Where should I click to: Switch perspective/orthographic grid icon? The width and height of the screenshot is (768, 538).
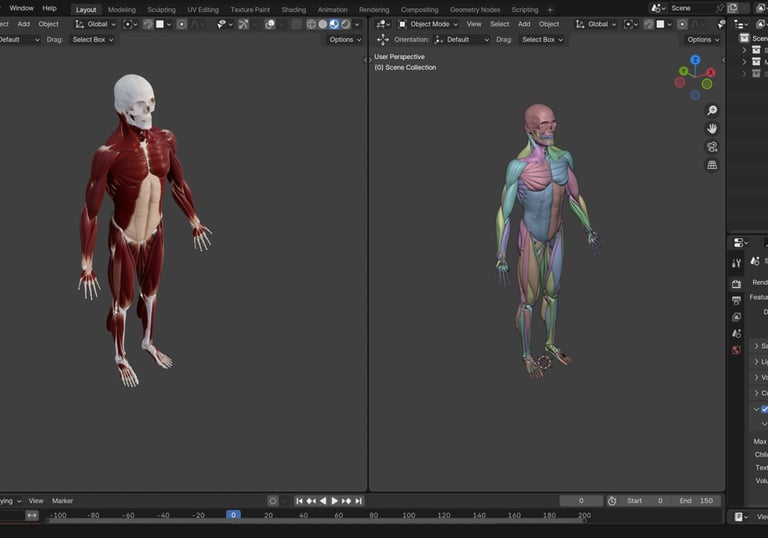pyautogui.click(x=712, y=165)
